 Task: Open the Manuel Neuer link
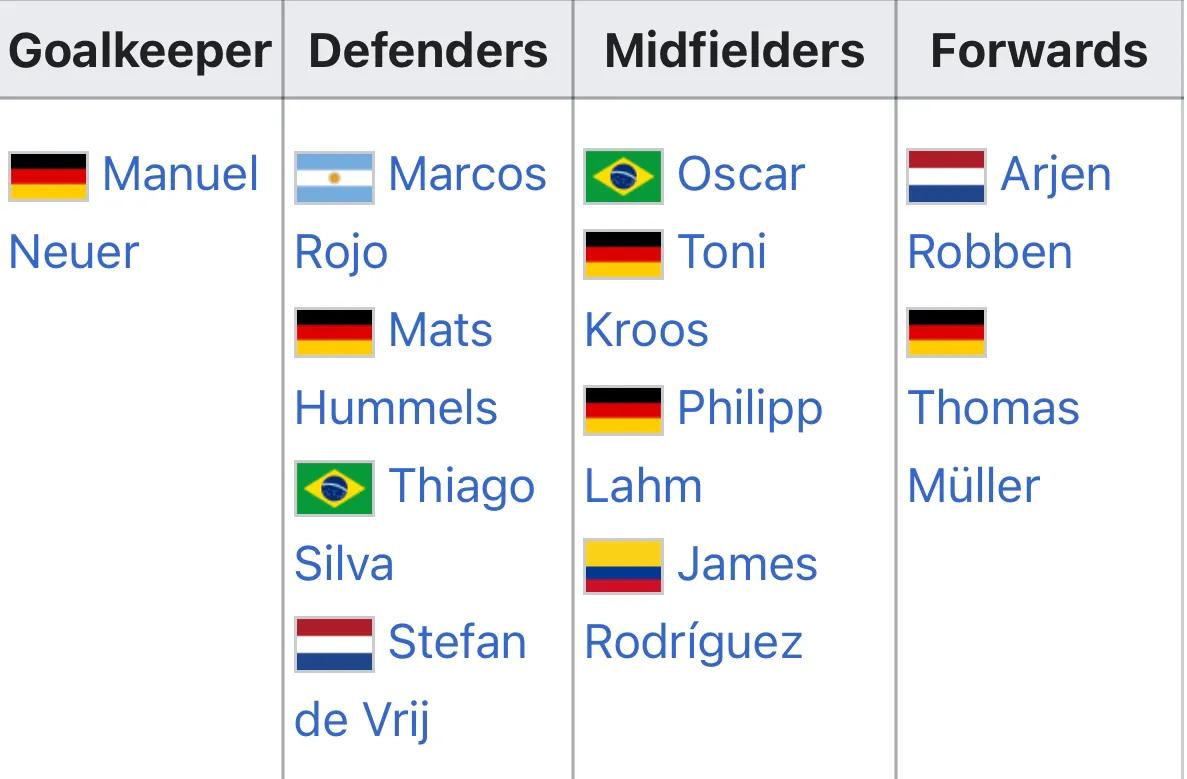coord(181,174)
